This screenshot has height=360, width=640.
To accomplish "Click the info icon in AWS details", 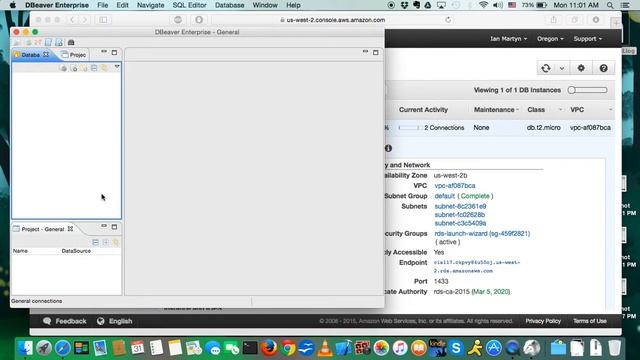I will tap(388, 148).
